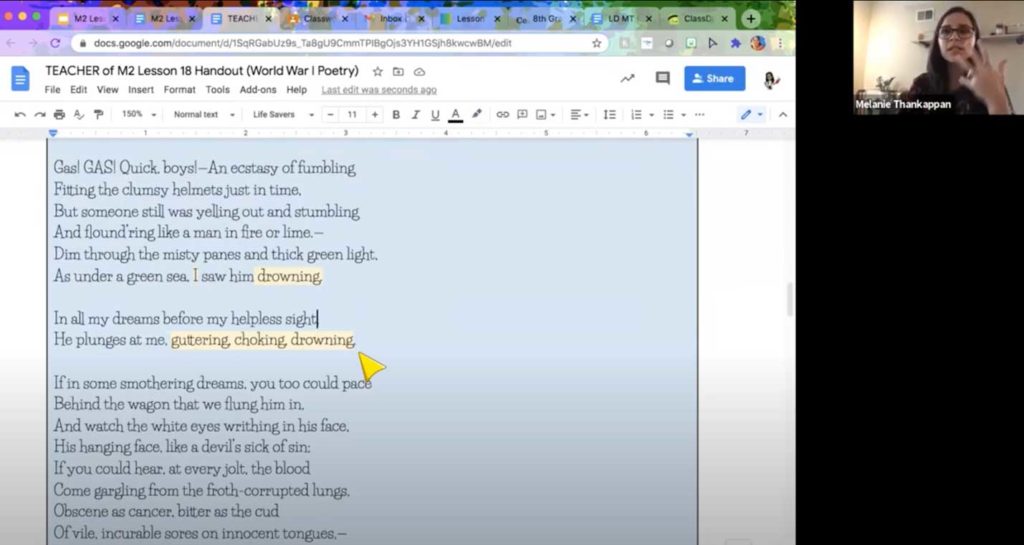Open the 150% zoom dropdown
1024x545 pixels.
139,114
